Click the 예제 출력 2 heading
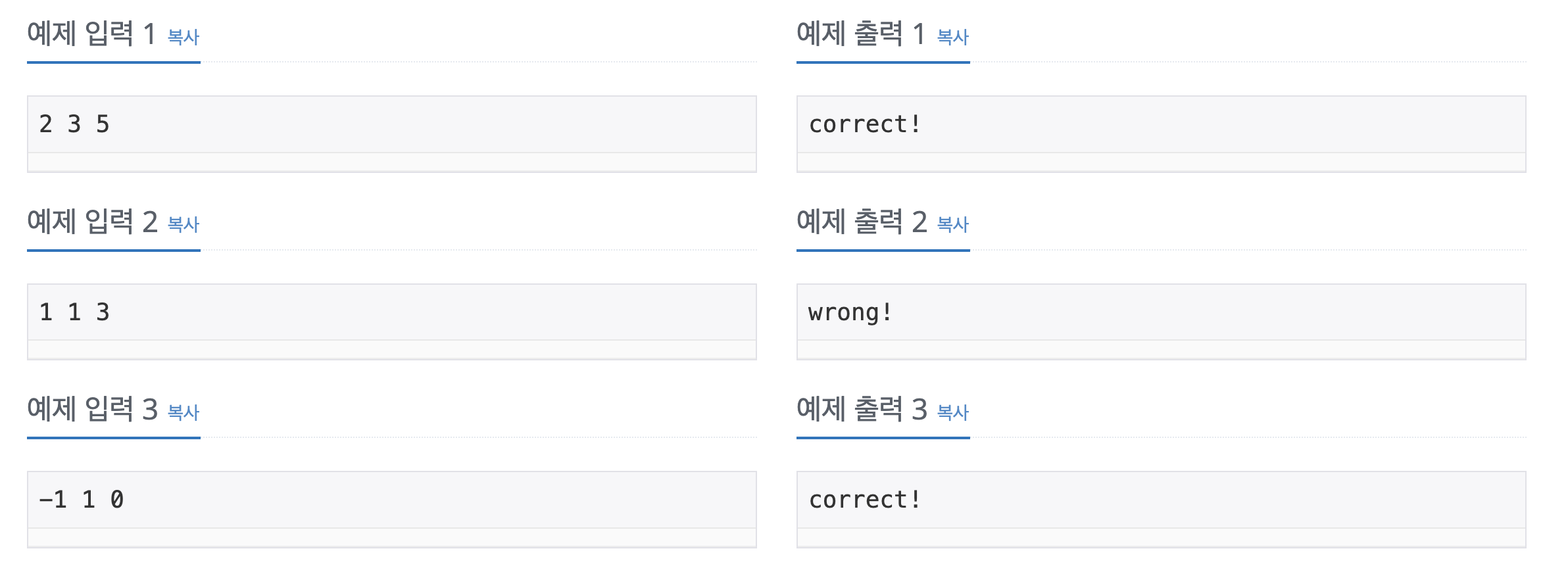The height and width of the screenshot is (580, 1568). 862,222
